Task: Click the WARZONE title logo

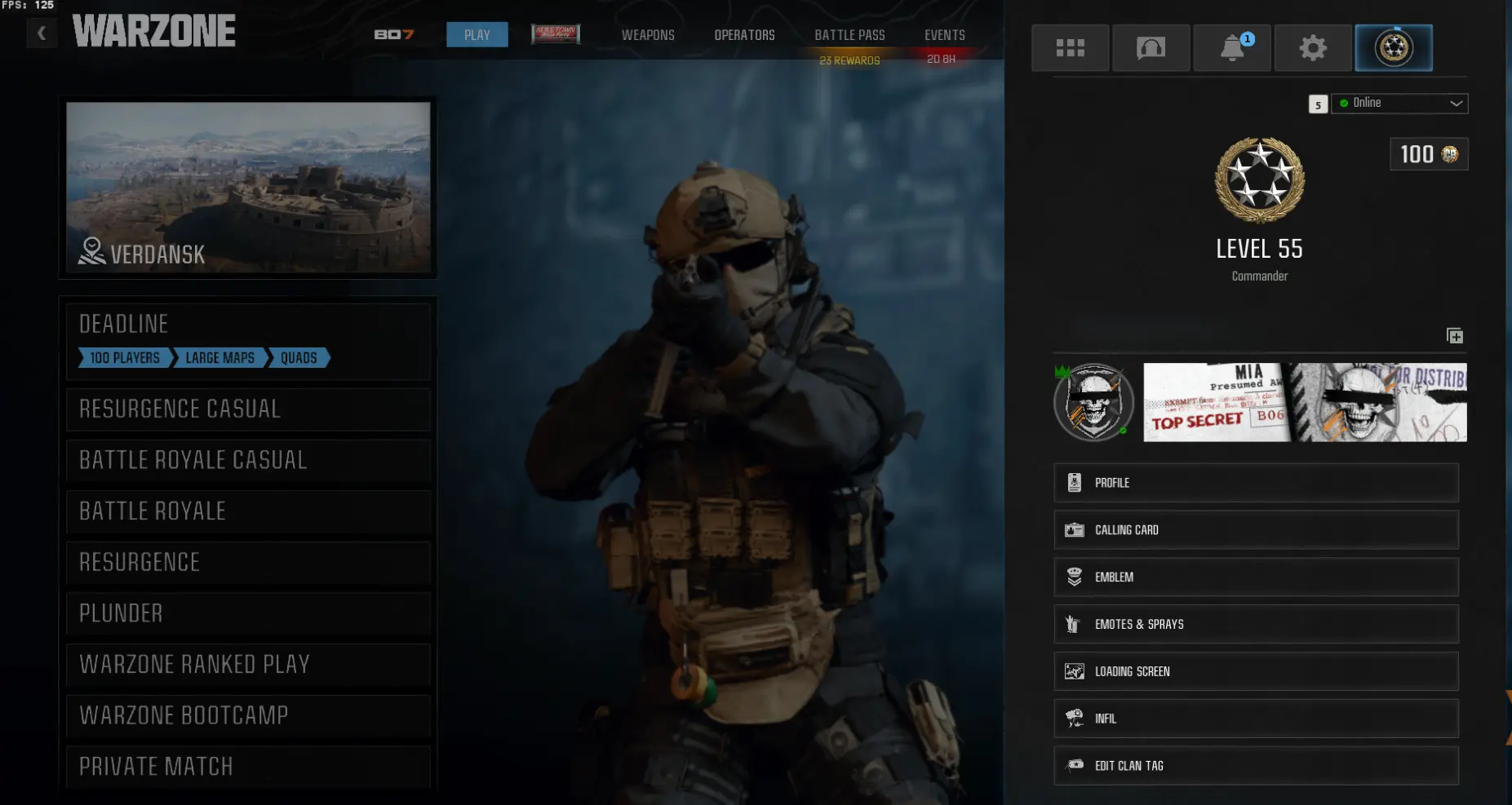Action: (154, 32)
